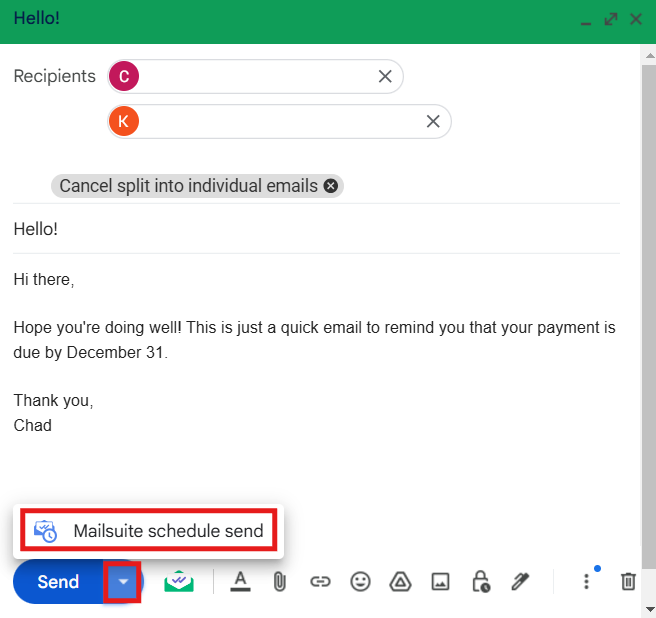Click the Mailsuite tracking envelope icon

[179, 581]
